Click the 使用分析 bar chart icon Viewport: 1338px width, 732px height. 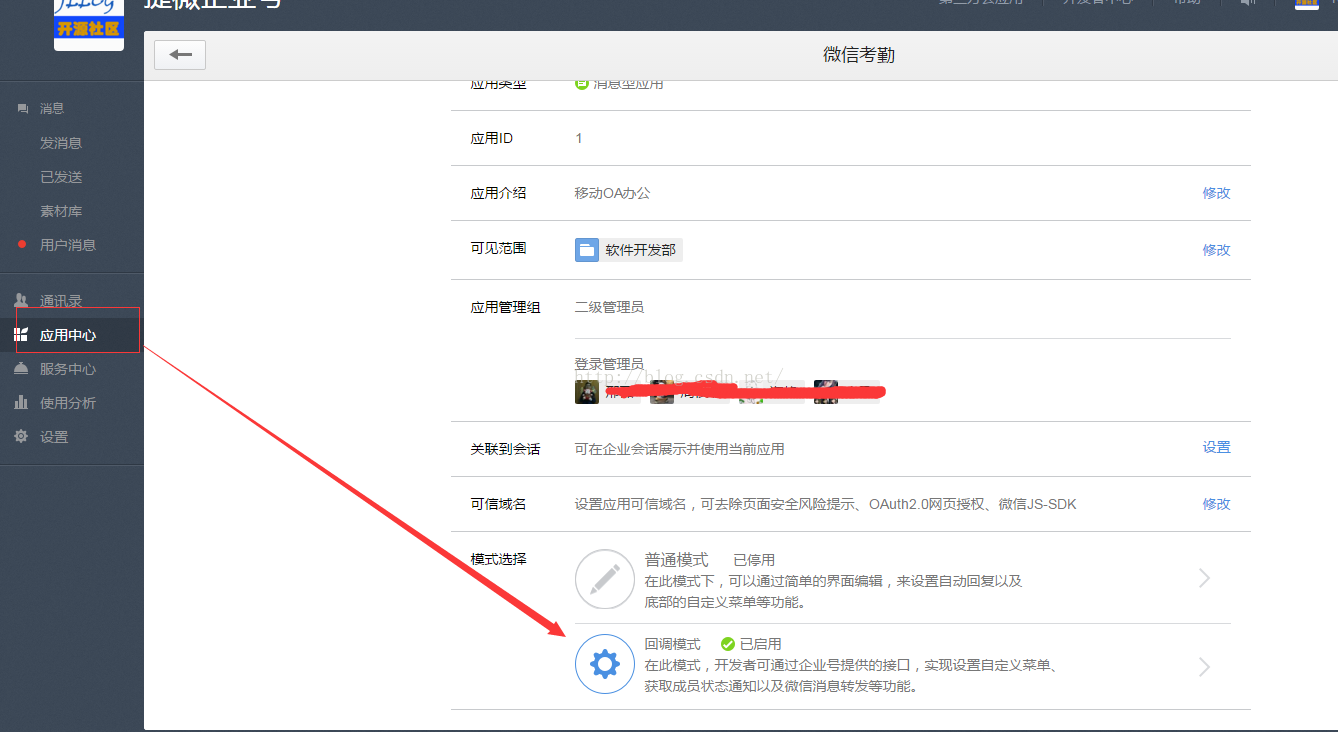21,402
